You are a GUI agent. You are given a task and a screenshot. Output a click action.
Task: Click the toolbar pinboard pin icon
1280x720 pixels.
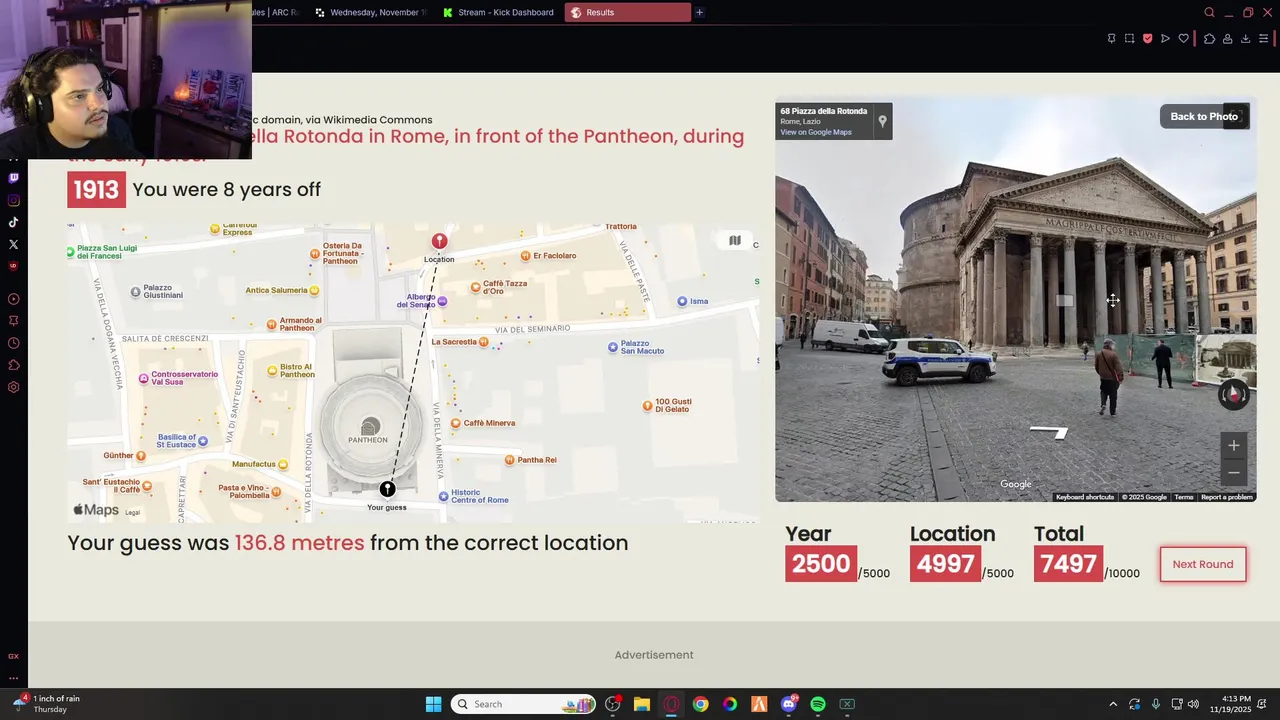tap(1111, 39)
